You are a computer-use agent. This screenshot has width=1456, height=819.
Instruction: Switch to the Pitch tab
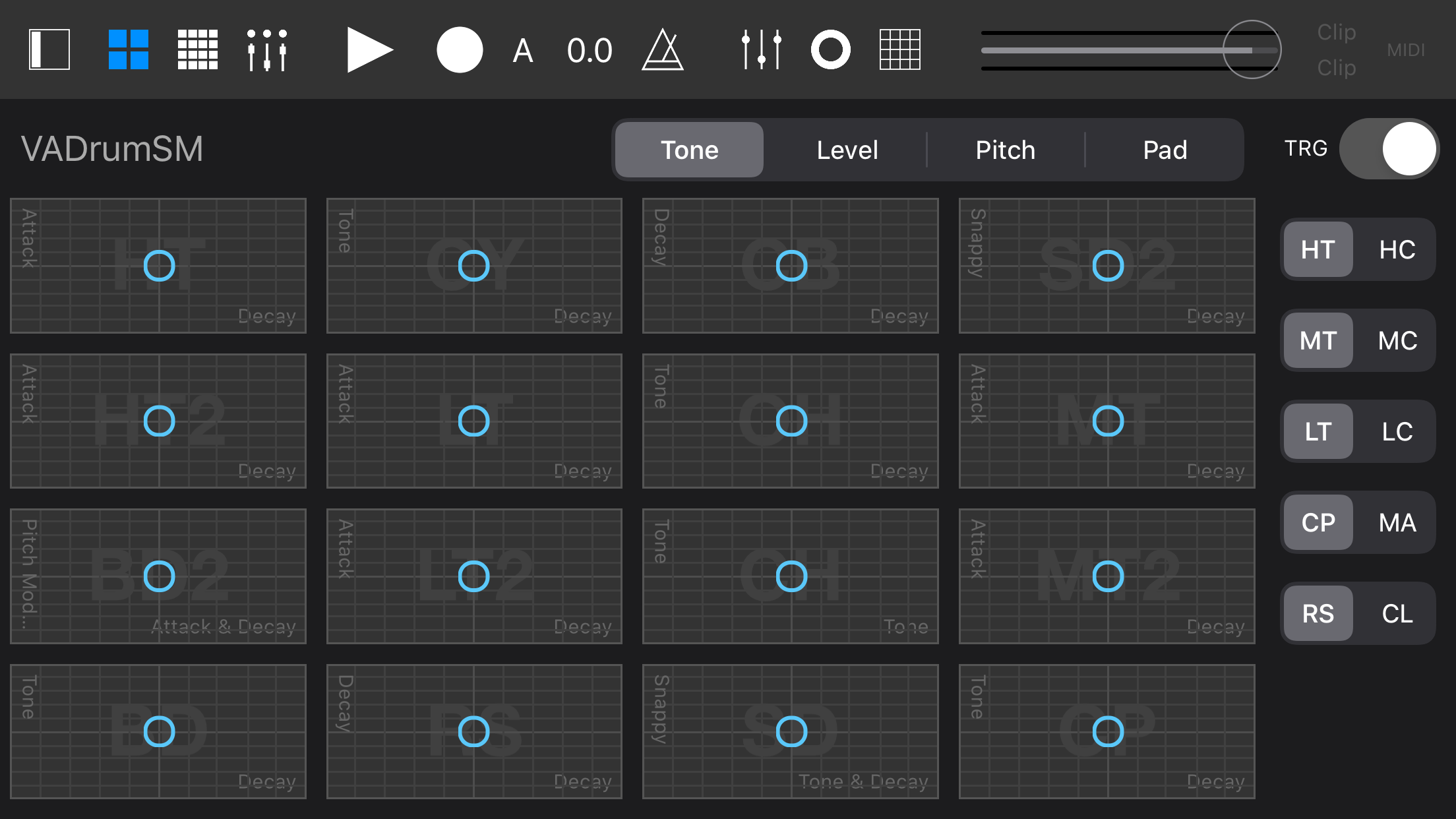coord(1005,150)
